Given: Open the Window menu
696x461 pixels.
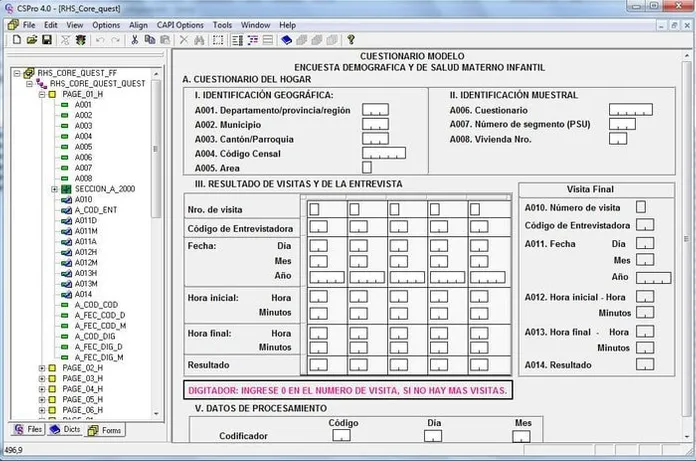Looking at the screenshot, I should click(255, 25).
